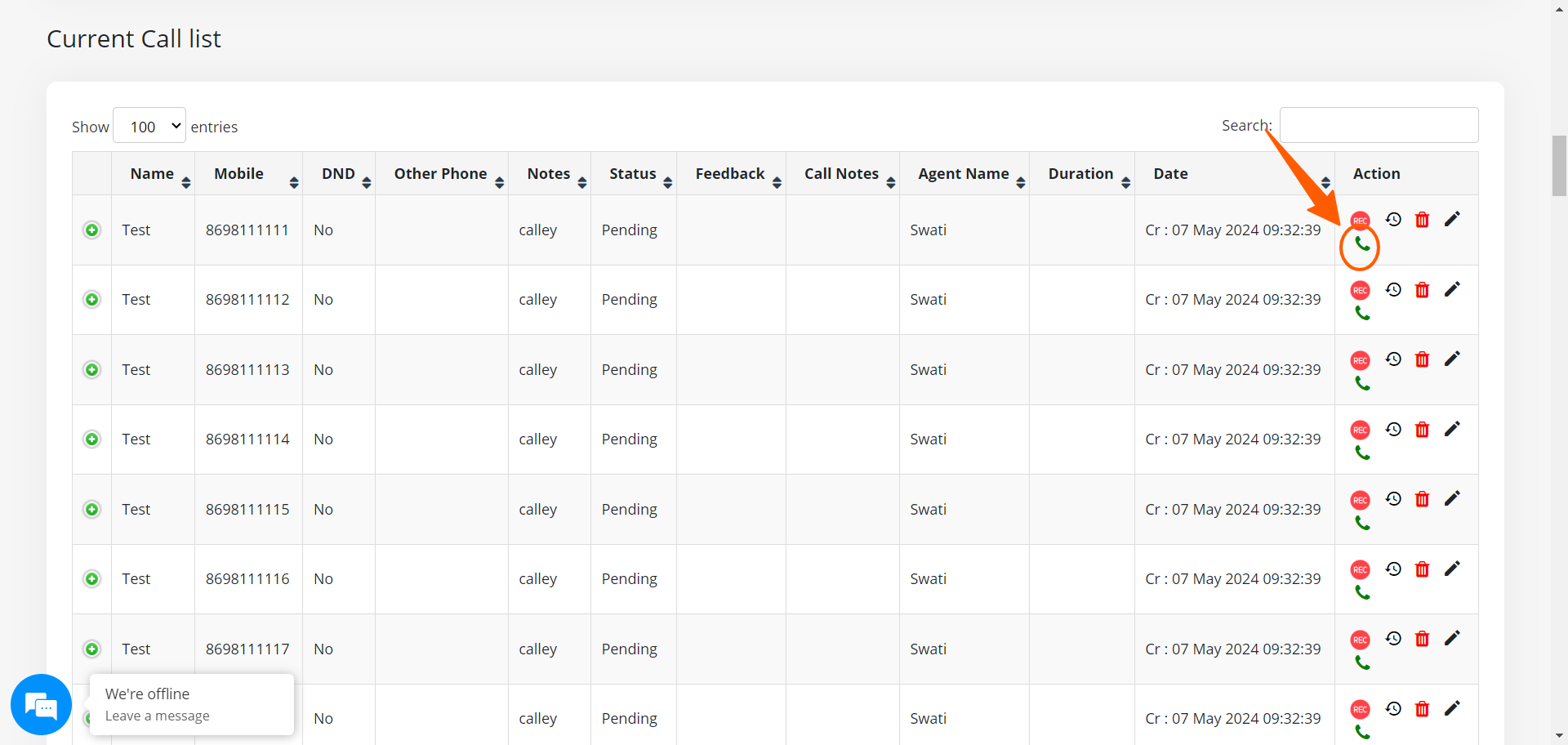
Task: Show history for 8698111114
Action: pos(1393,429)
